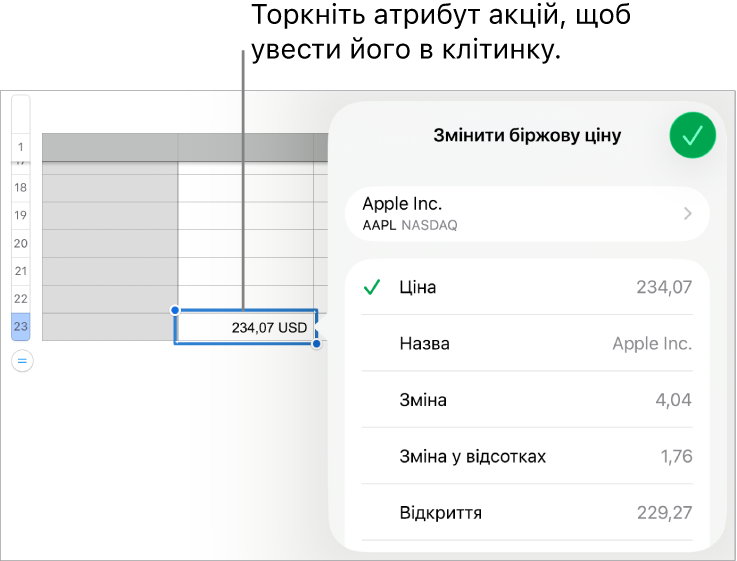Select row 23 header

coord(21,327)
